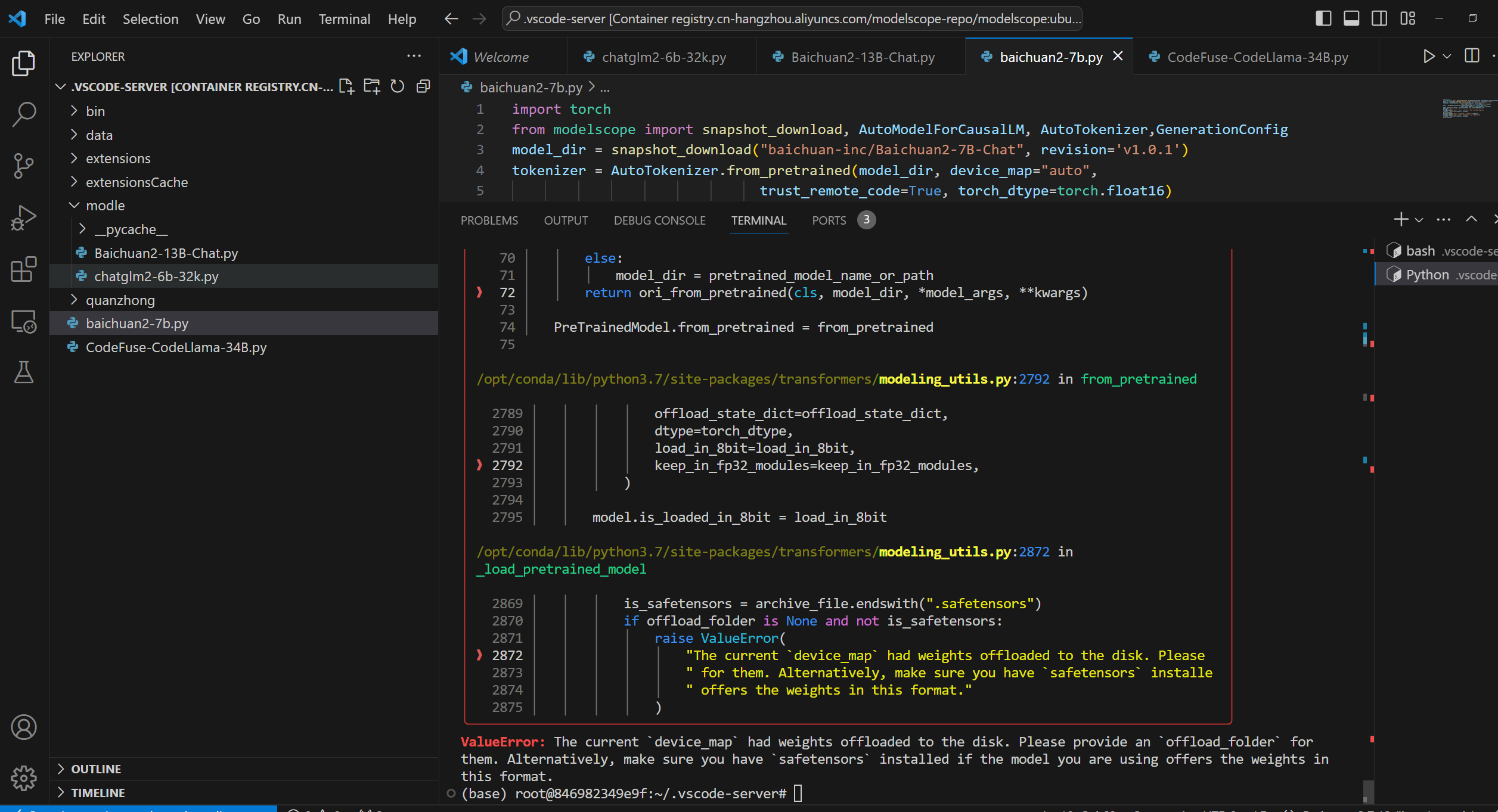
Task: Open CodeFuse-CodeLlama-34B.py in explorer tree
Action: pos(244,347)
